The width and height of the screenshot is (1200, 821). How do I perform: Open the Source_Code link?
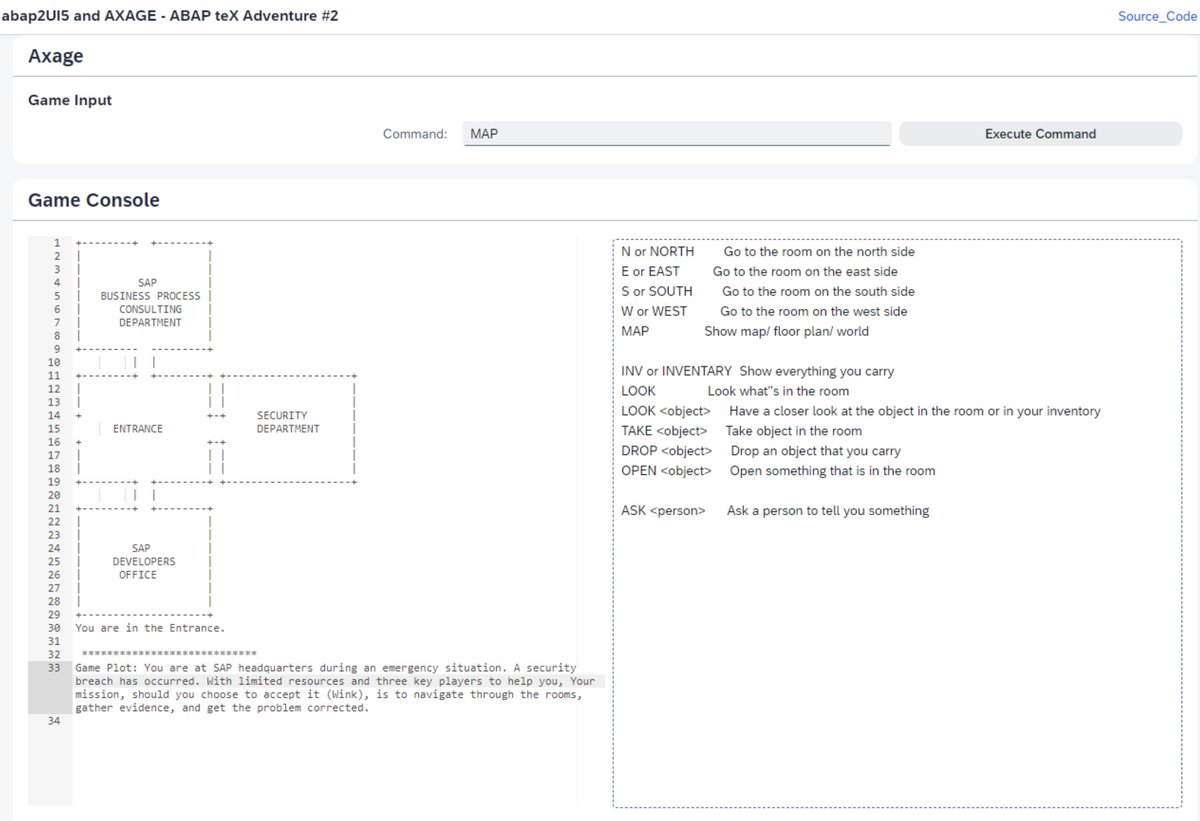tap(1157, 16)
